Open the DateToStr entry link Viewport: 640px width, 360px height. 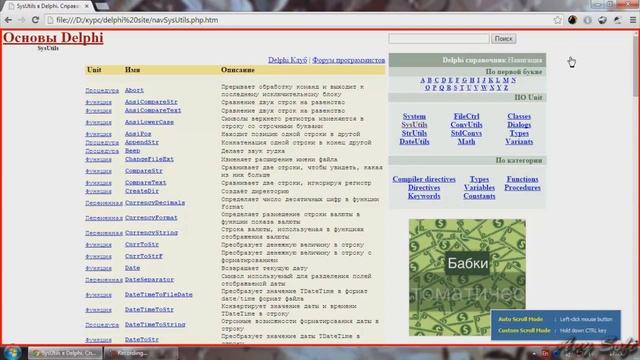[142, 340]
